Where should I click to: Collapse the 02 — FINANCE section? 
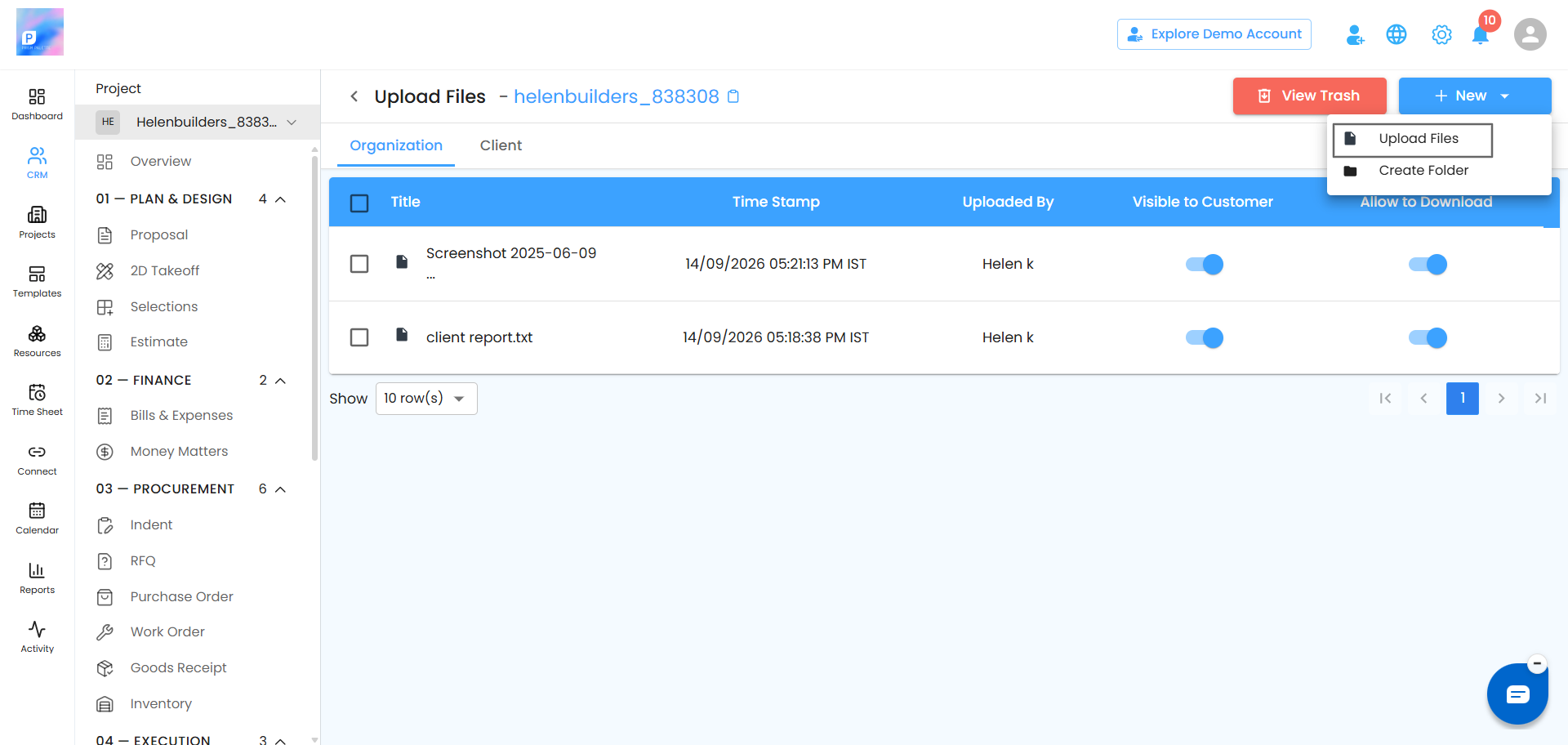(280, 381)
